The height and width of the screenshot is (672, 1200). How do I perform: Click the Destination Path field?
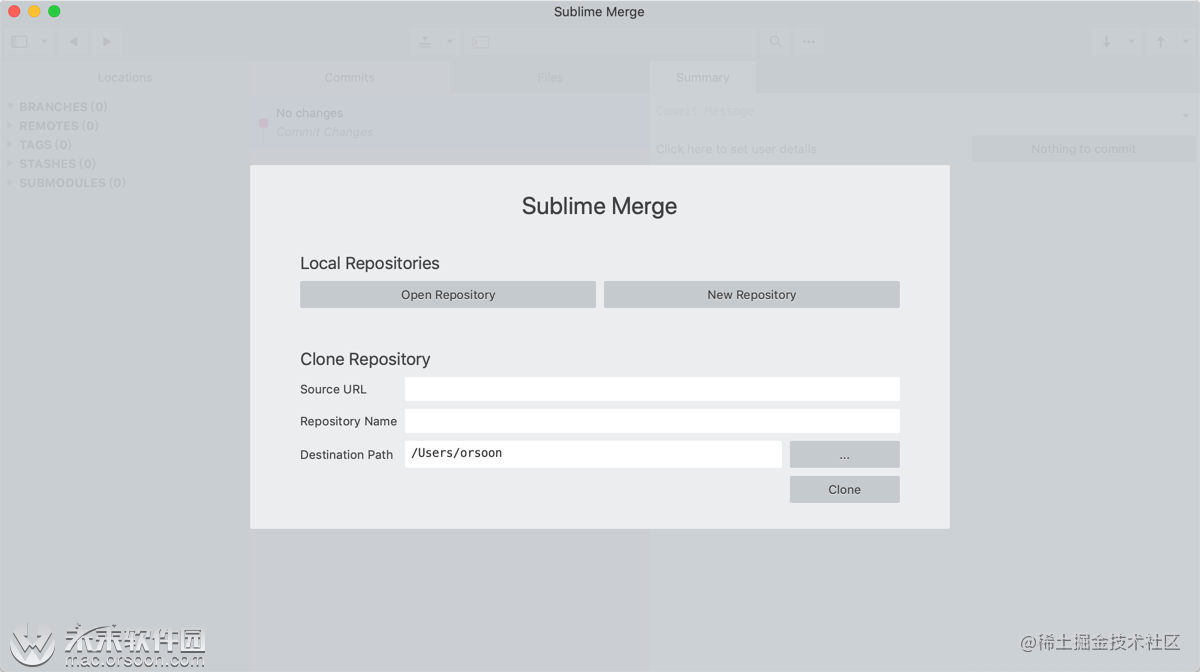[x=593, y=454]
